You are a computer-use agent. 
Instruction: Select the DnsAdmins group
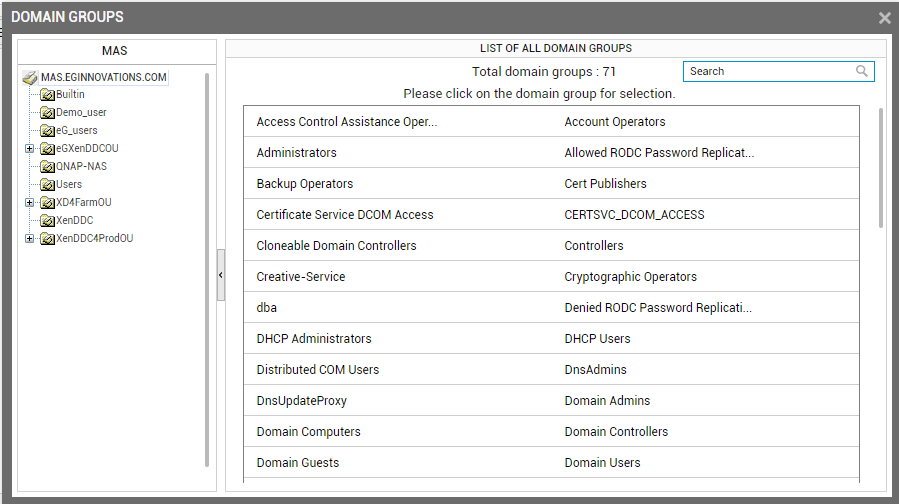click(x=595, y=369)
